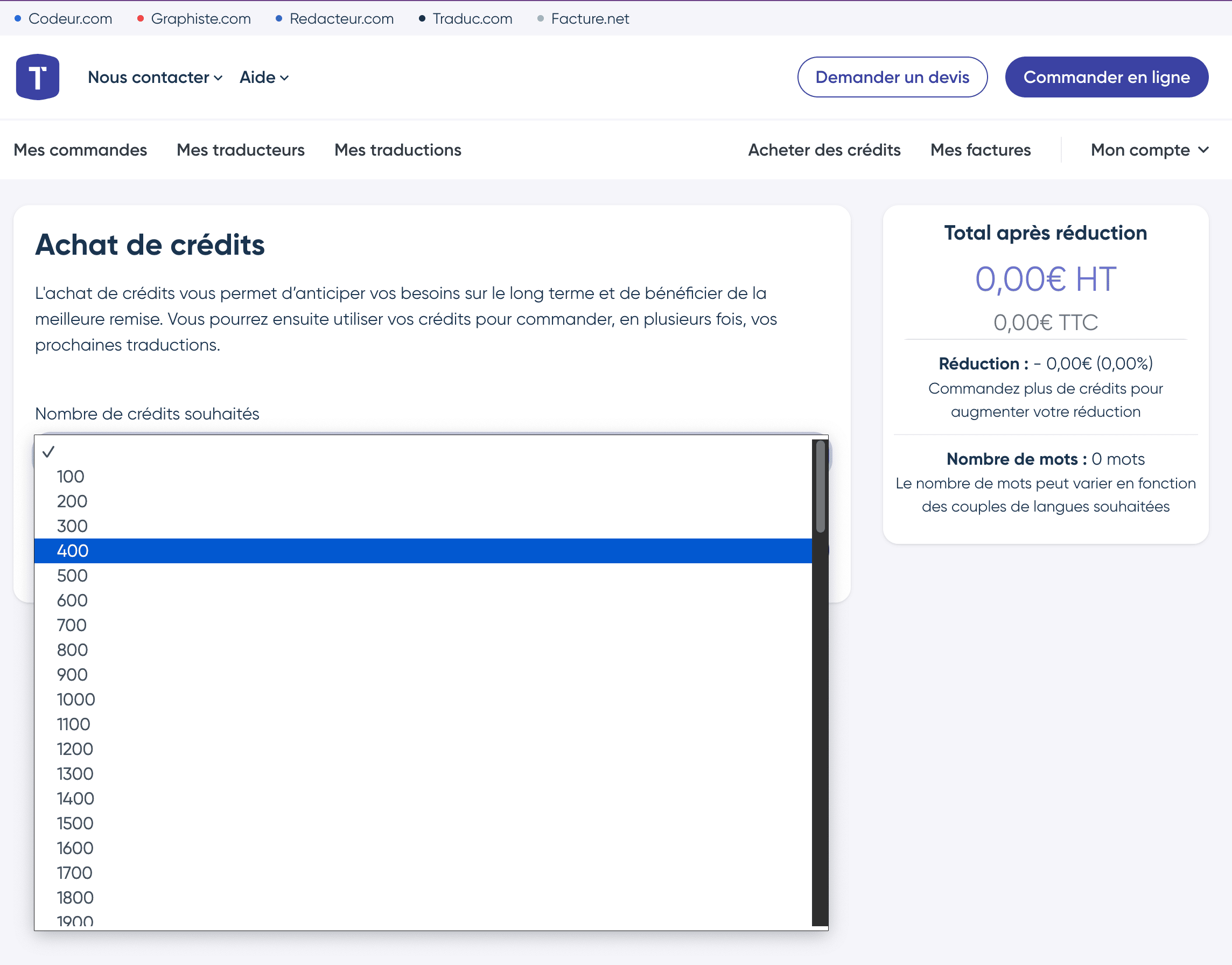
Task: Select 1600 credits option
Action: click(x=423, y=849)
